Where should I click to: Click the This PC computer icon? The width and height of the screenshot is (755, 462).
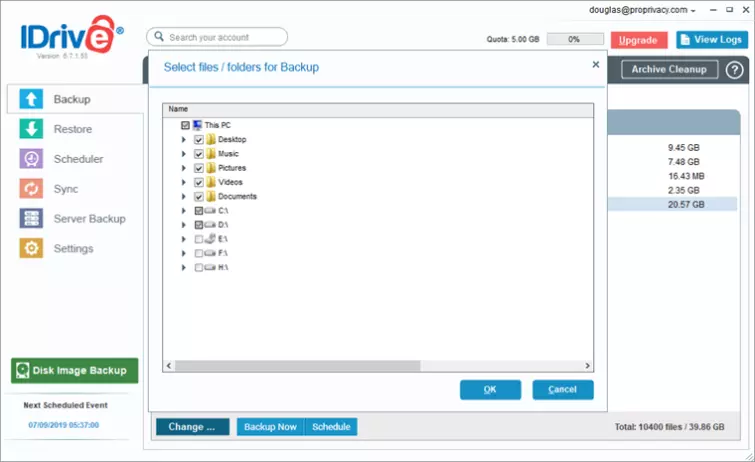click(197, 125)
